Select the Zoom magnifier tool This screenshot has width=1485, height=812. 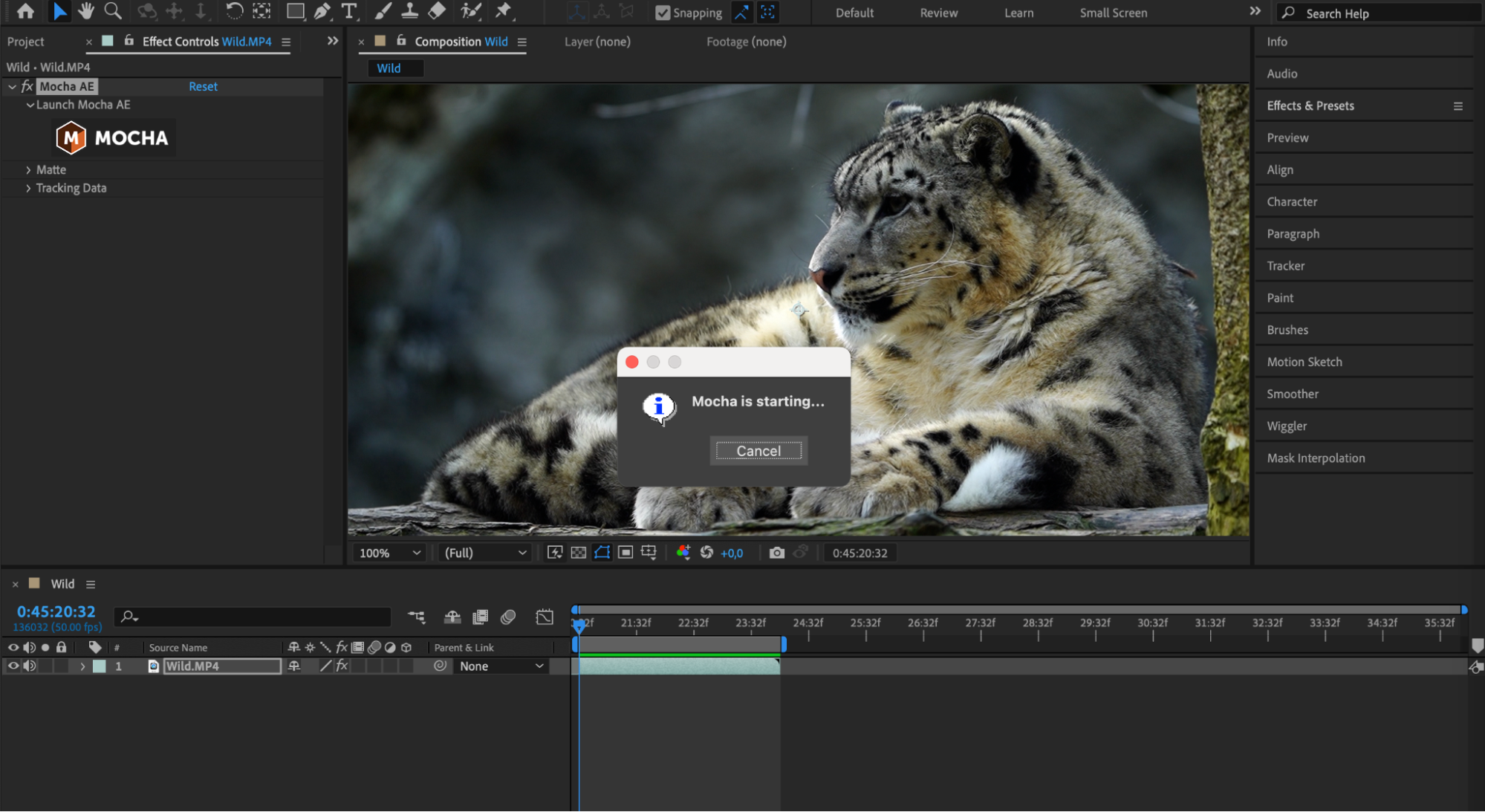pos(113,11)
